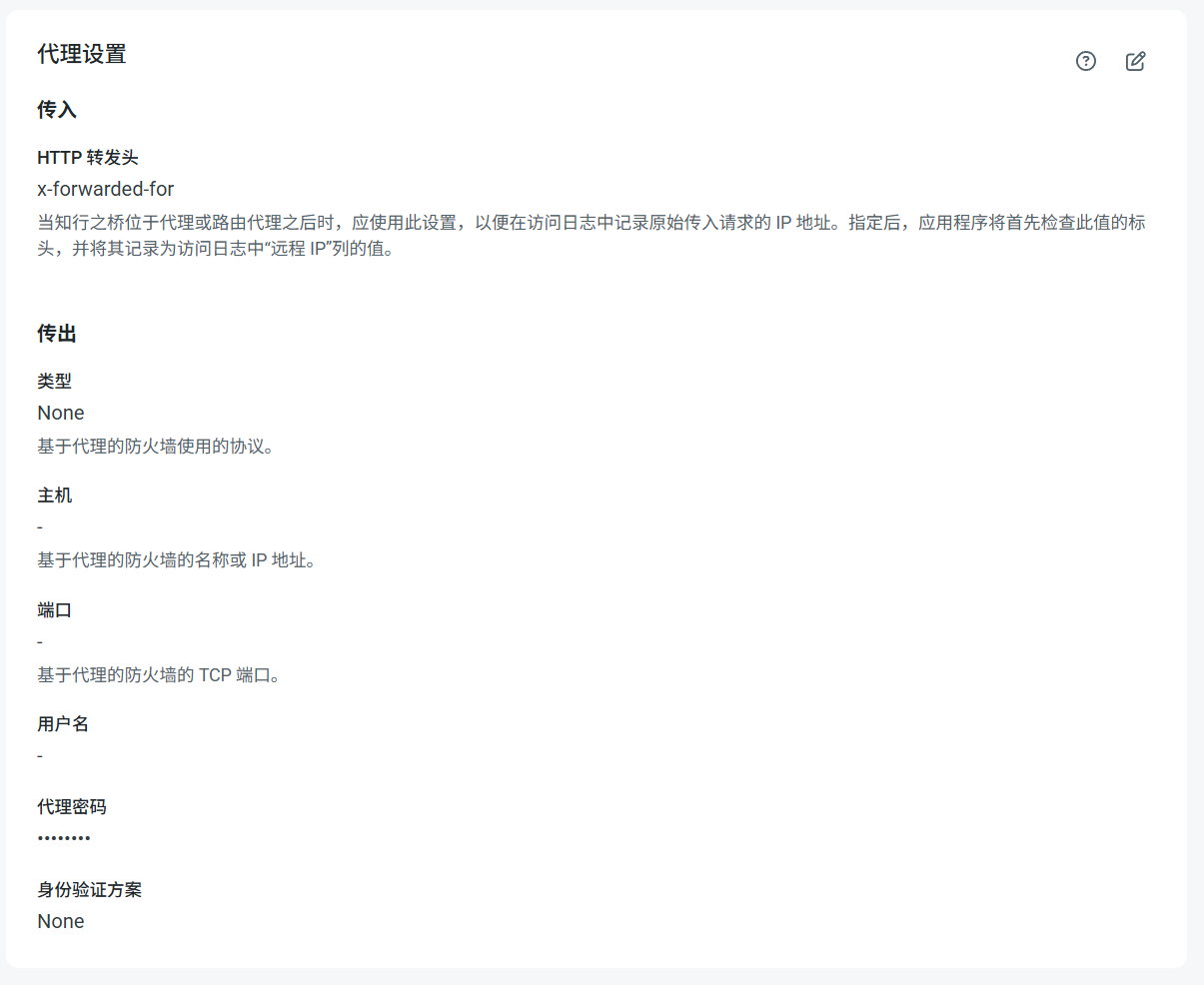Click the 用户名 field label
This screenshot has width=1204, height=985.
63,724
